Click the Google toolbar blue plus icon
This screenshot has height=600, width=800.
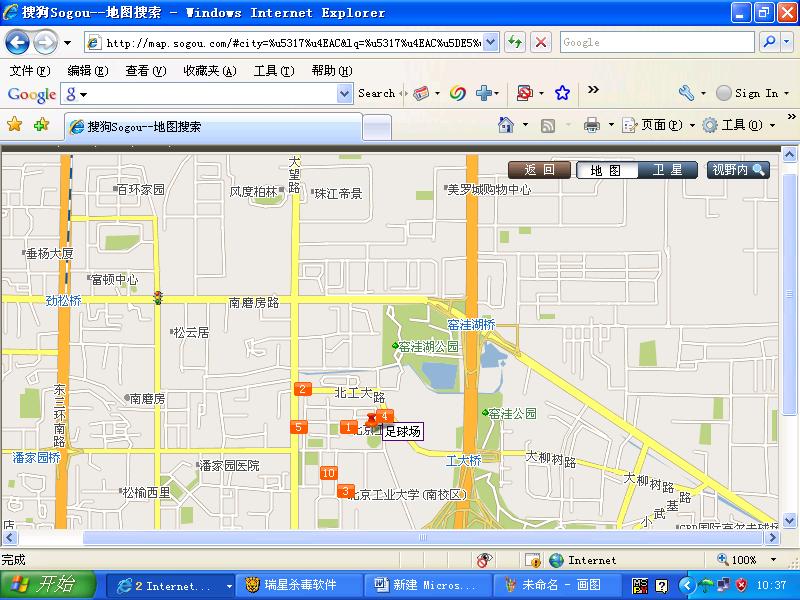point(483,93)
